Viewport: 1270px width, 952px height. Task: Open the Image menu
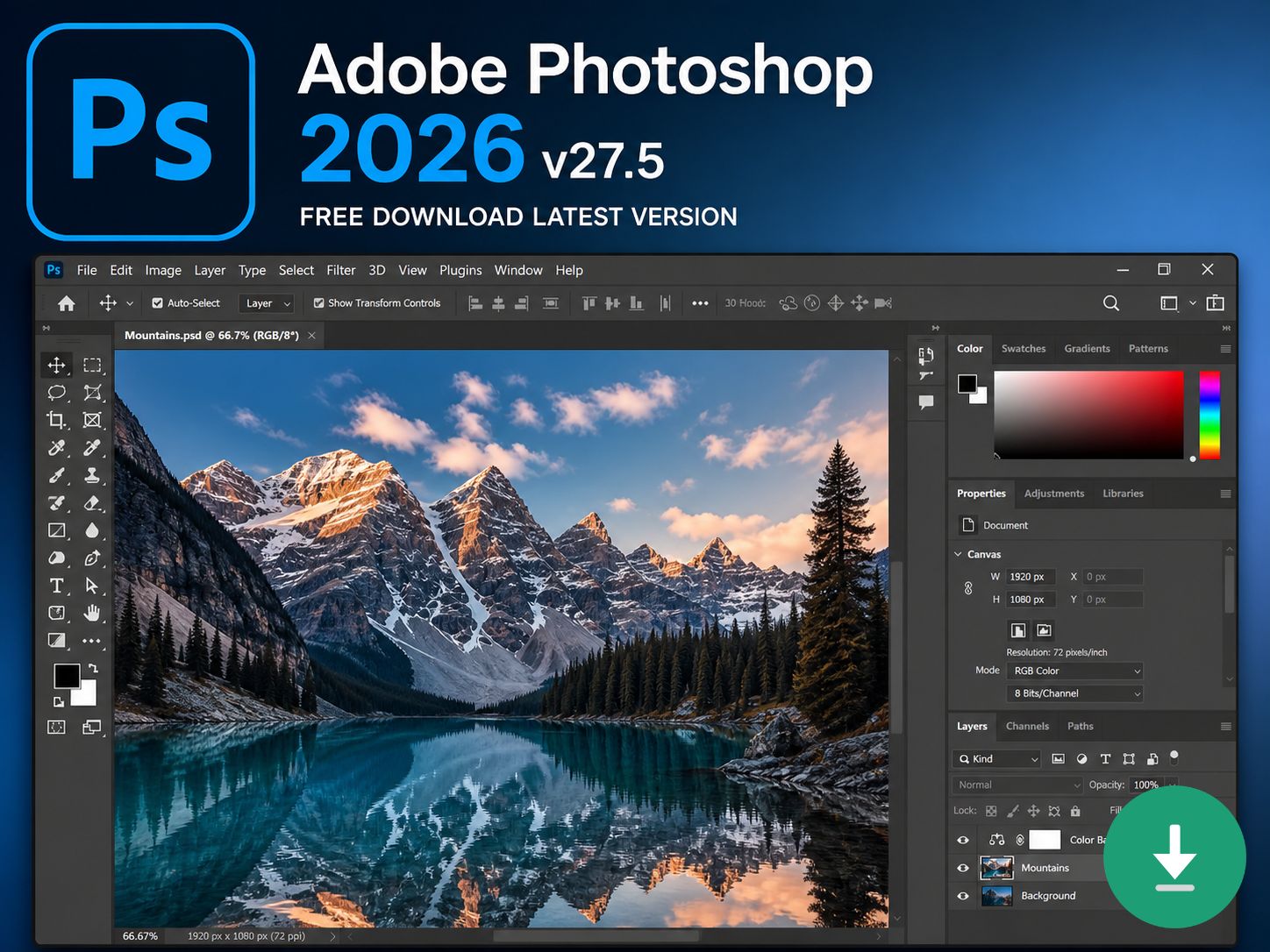(163, 270)
